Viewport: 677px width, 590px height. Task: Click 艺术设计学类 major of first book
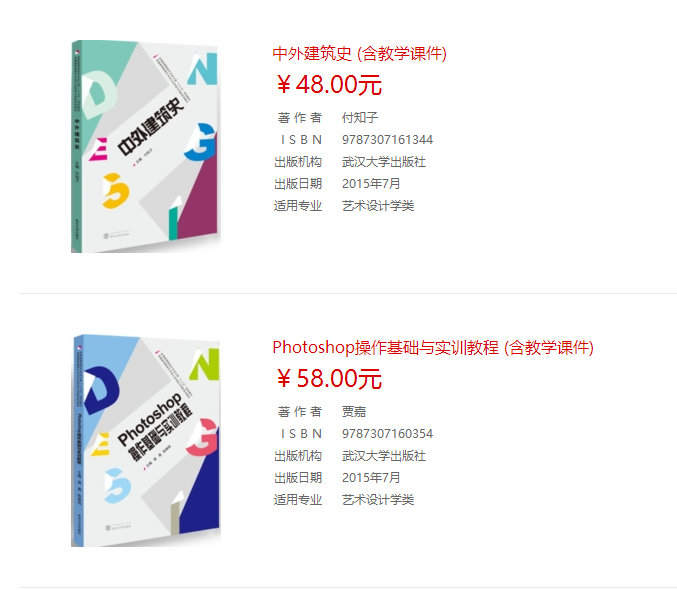click(378, 206)
